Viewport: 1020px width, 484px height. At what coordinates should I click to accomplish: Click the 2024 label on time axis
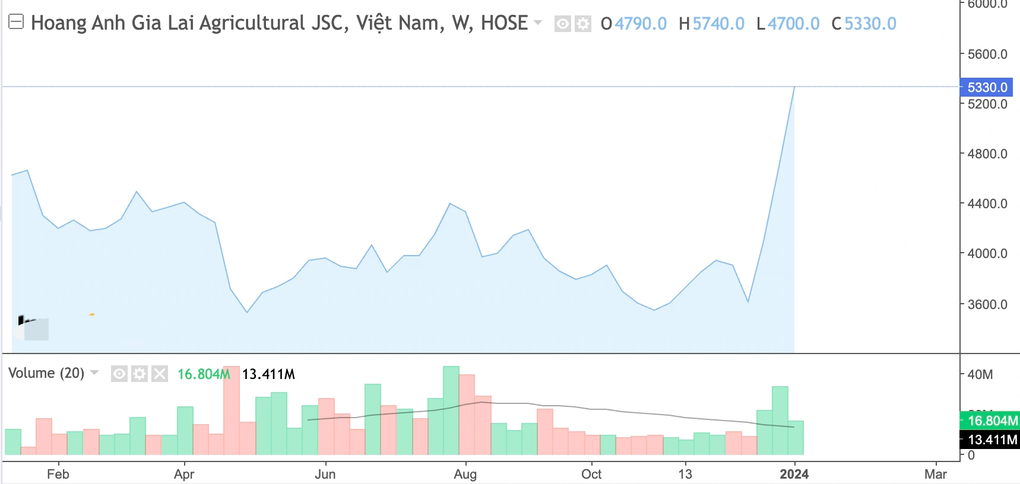click(x=794, y=473)
